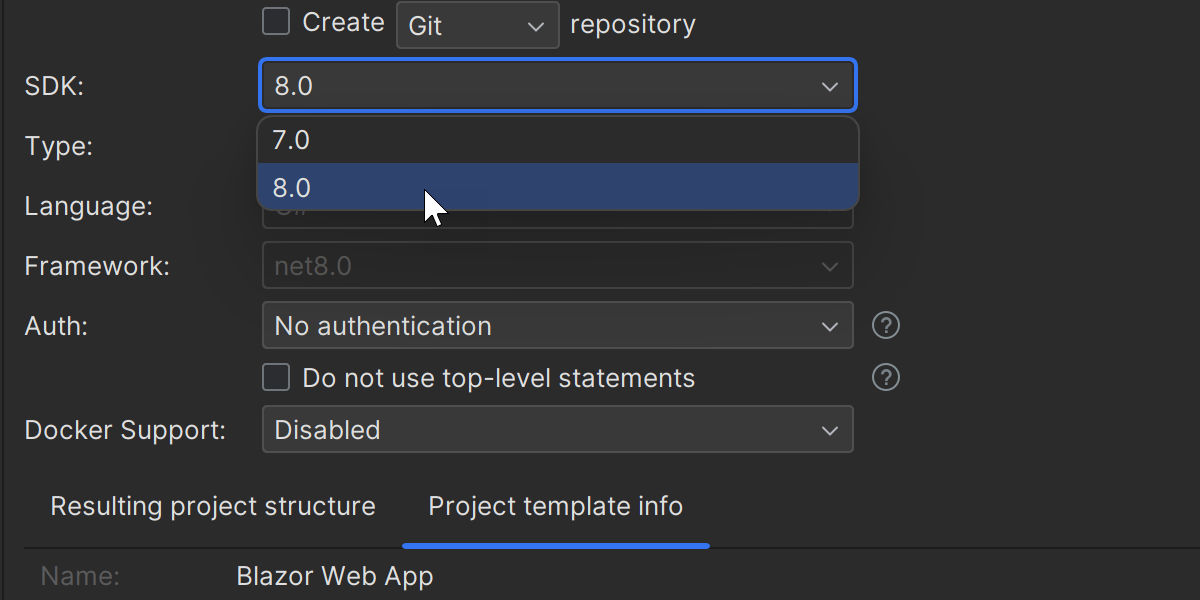Viewport: 1200px width, 600px height.
Task: Check 'Do not use top-level statements'
Action: pos(276,378)
